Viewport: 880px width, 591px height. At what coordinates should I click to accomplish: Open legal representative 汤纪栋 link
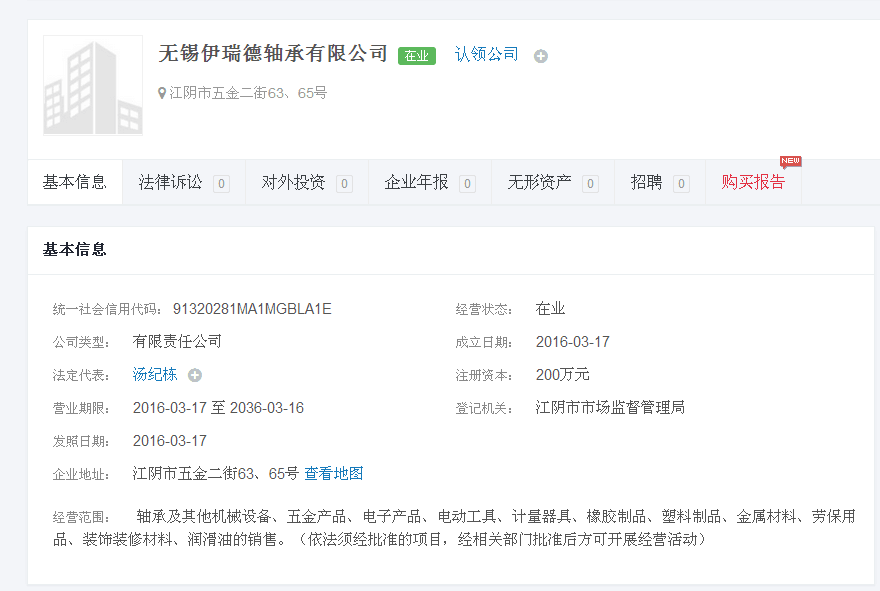pyautogui.click(x=155, y=374)
